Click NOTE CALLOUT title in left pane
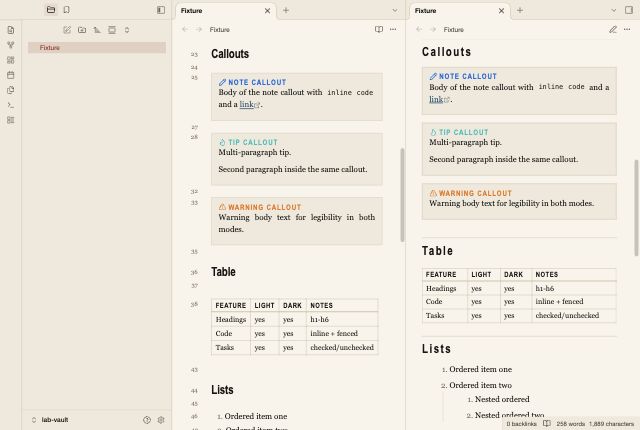 tap(257, 82)
